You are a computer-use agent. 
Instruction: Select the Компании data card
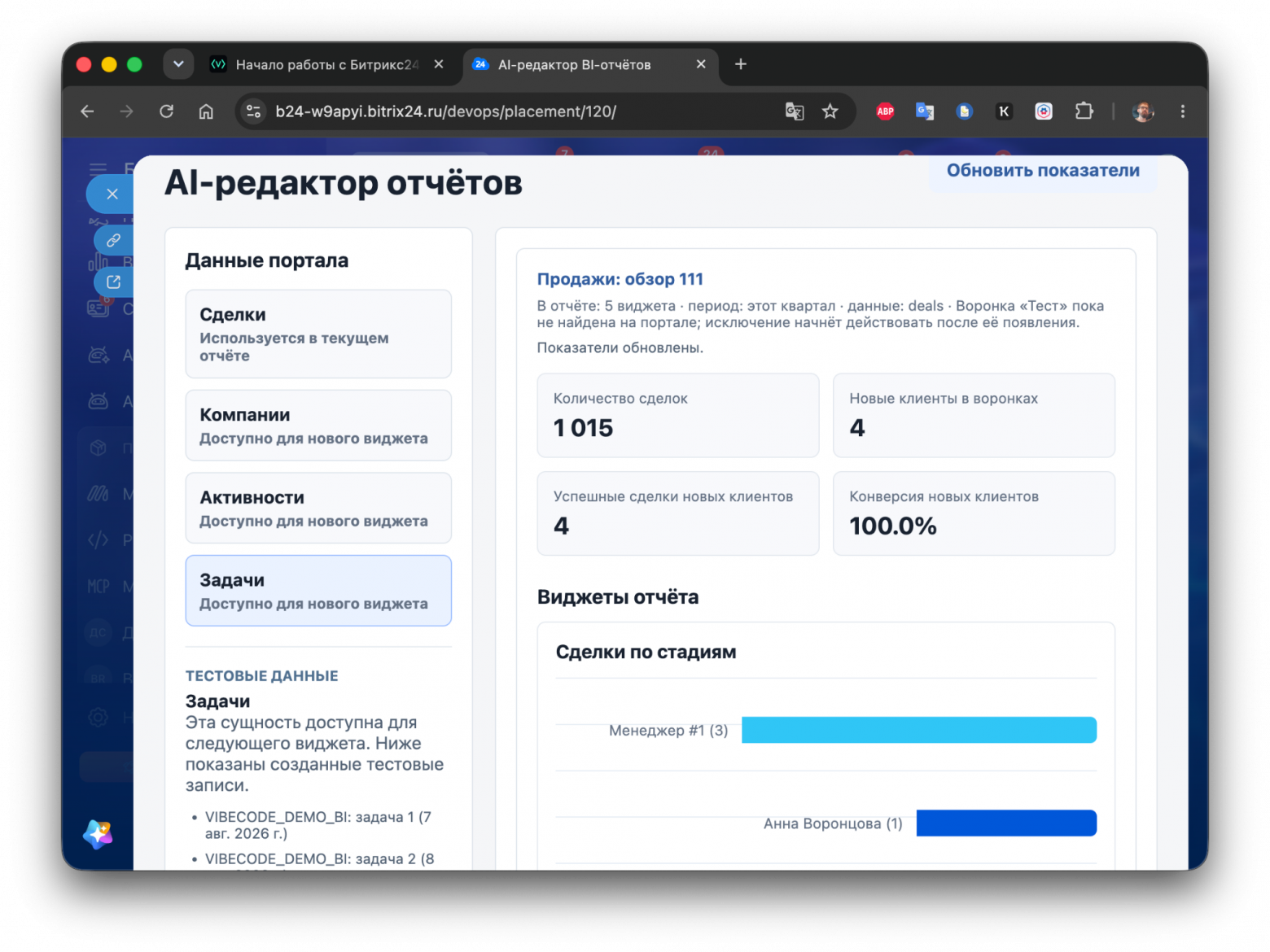coord(318,426)
